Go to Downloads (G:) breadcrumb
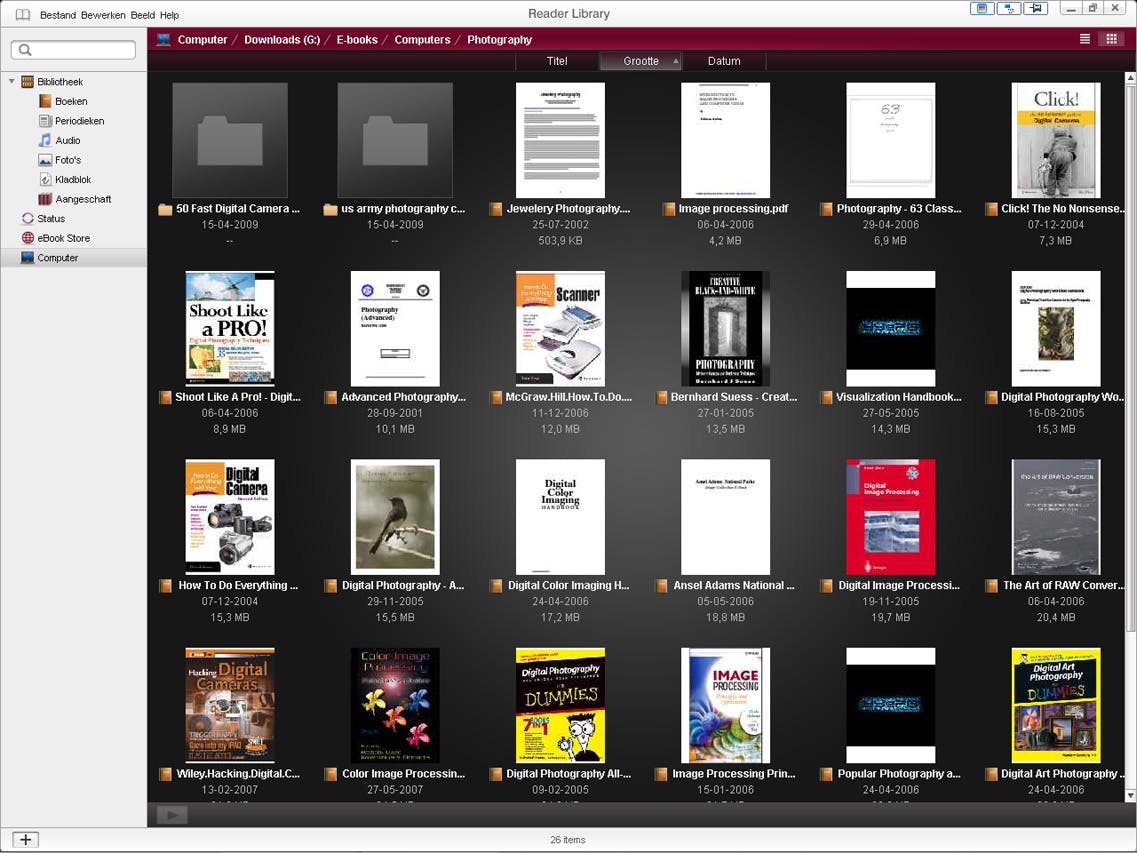Viewport: 1137px width, 853px height. 282,40
